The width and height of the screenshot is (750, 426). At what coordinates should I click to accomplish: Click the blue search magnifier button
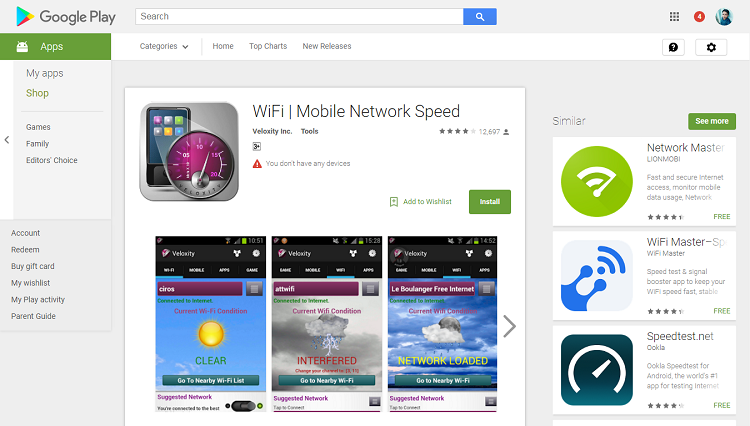[x=480, y=17]
